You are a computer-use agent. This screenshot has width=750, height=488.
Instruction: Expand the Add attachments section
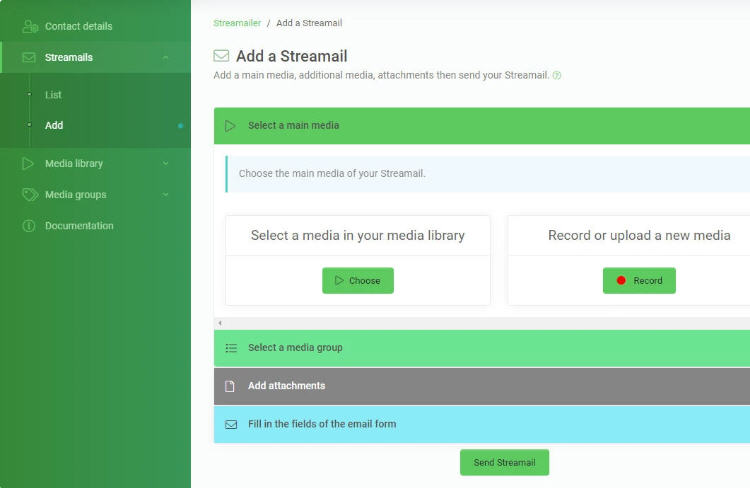(482, 386)
